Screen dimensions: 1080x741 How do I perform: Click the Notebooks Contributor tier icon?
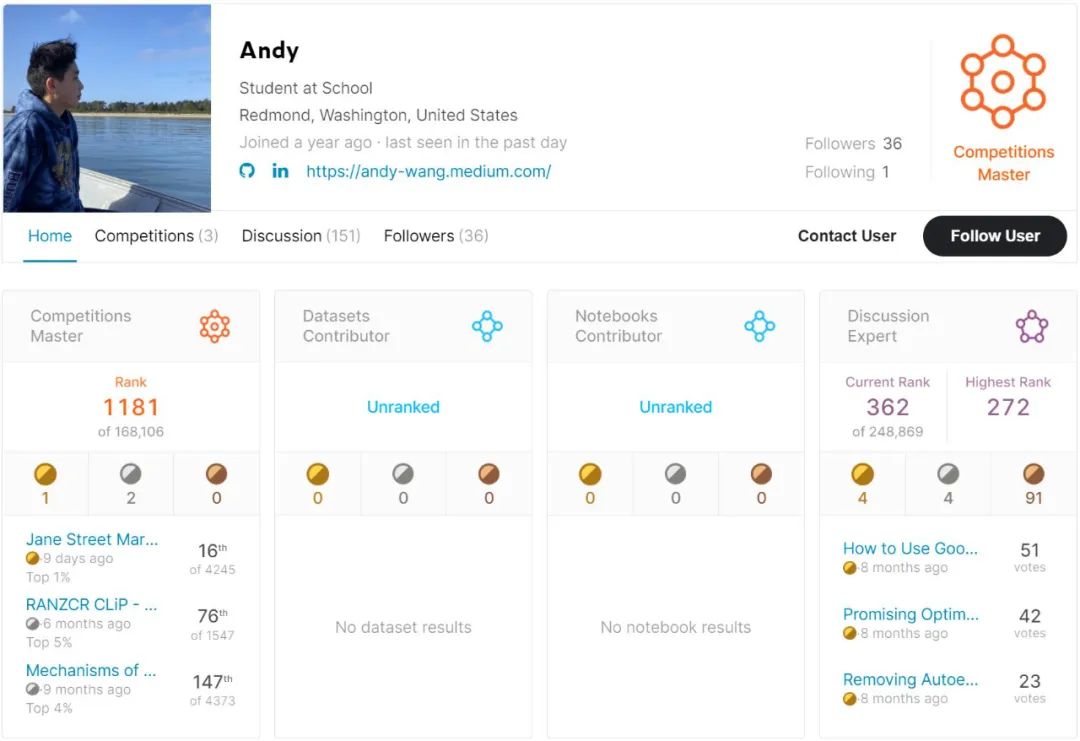760,326
